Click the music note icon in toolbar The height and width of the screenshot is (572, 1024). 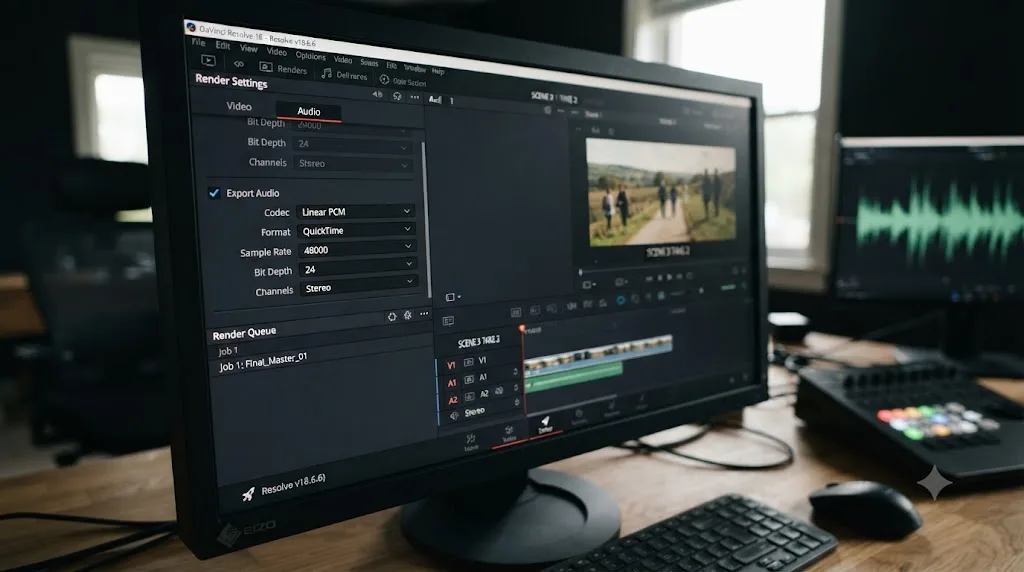pyautogui.click(x=326, y=73)
